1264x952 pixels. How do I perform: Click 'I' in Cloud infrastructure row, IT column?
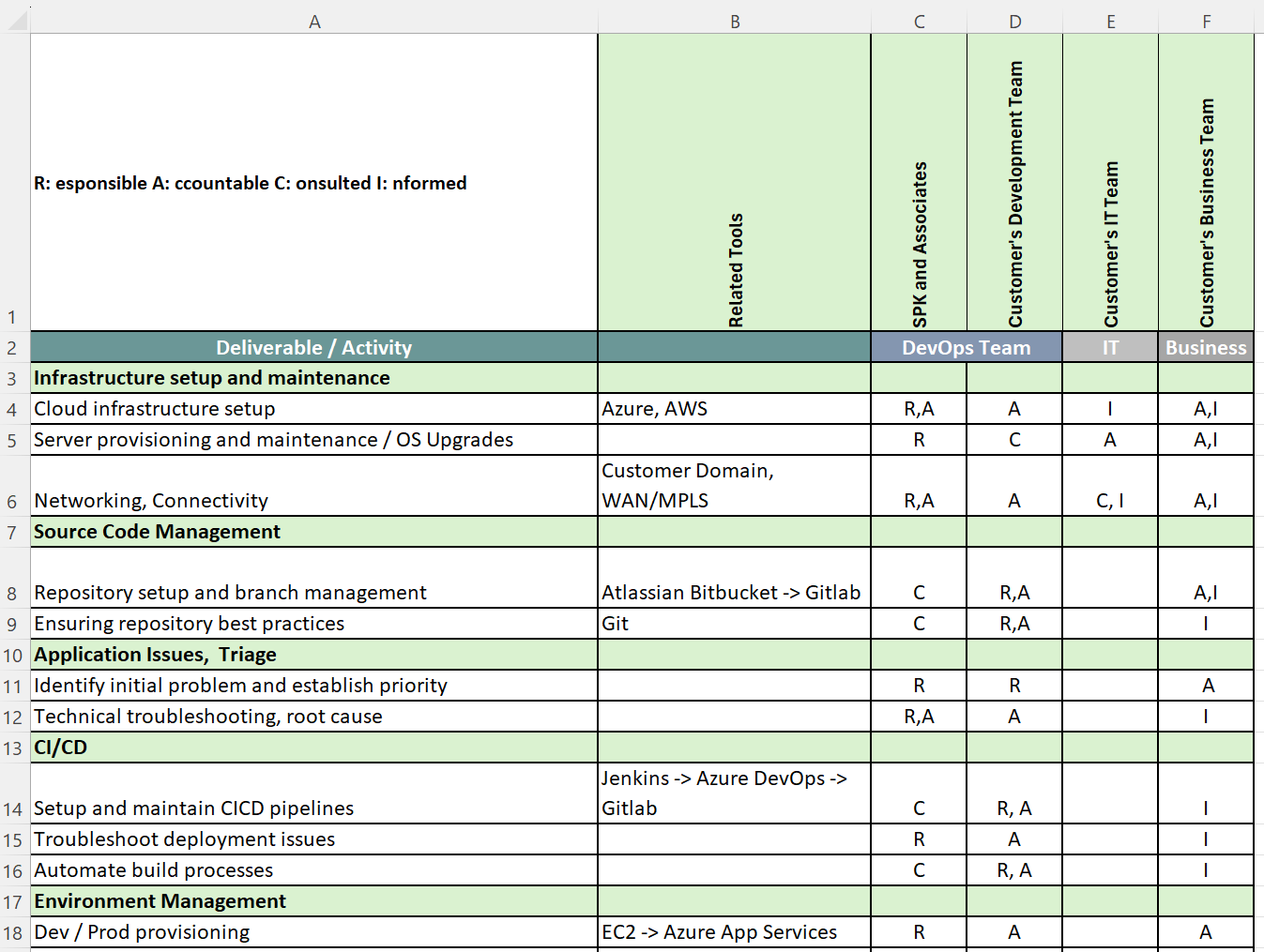point(1110,409)
